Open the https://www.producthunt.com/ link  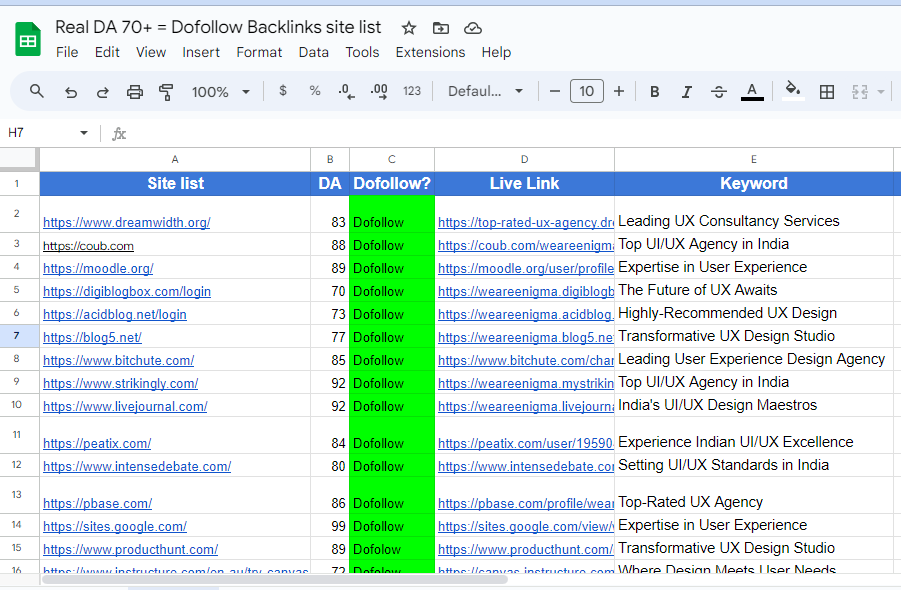pos(130,549)
